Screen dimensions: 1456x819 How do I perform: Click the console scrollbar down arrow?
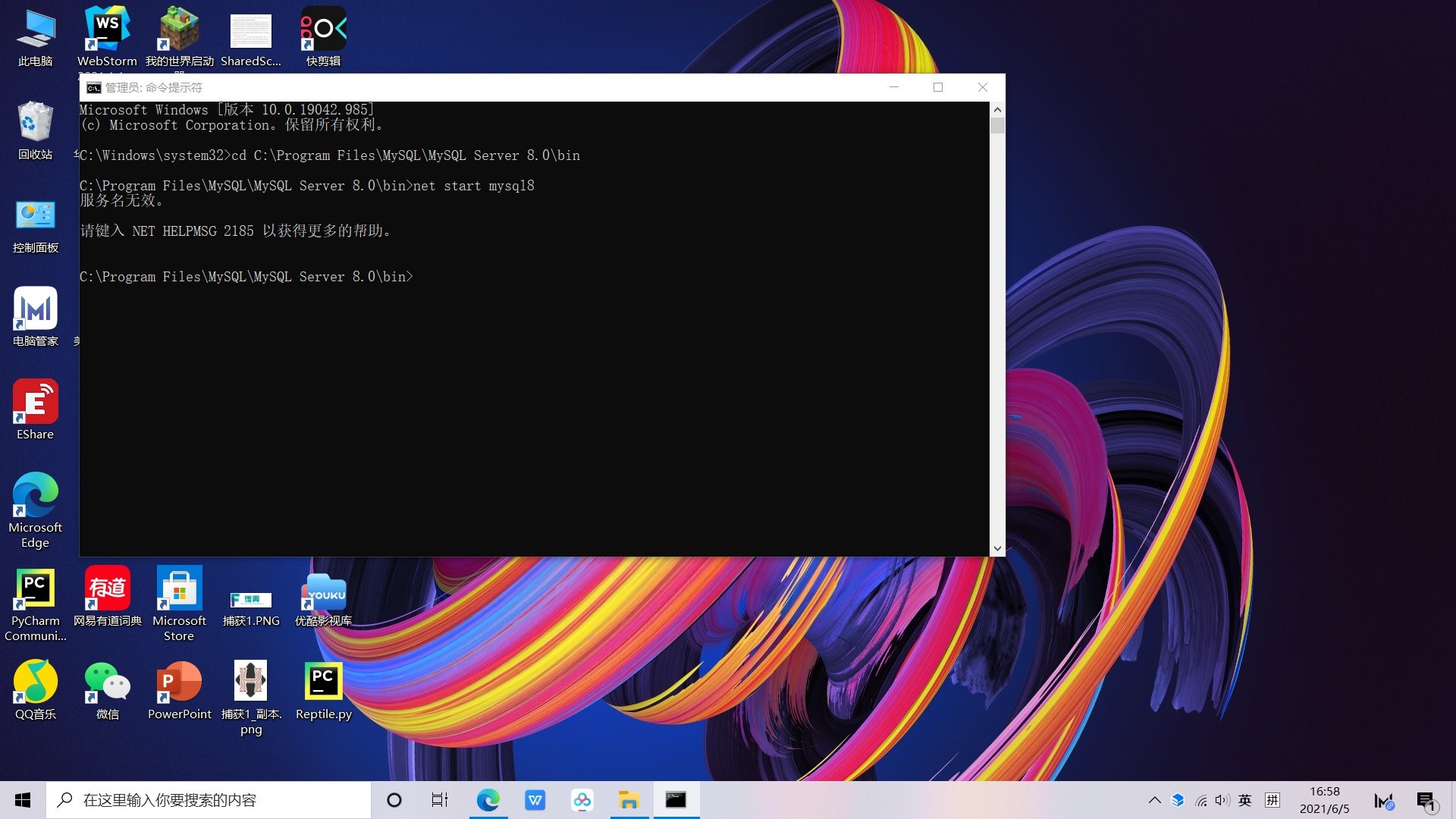[x=997, y=548]
